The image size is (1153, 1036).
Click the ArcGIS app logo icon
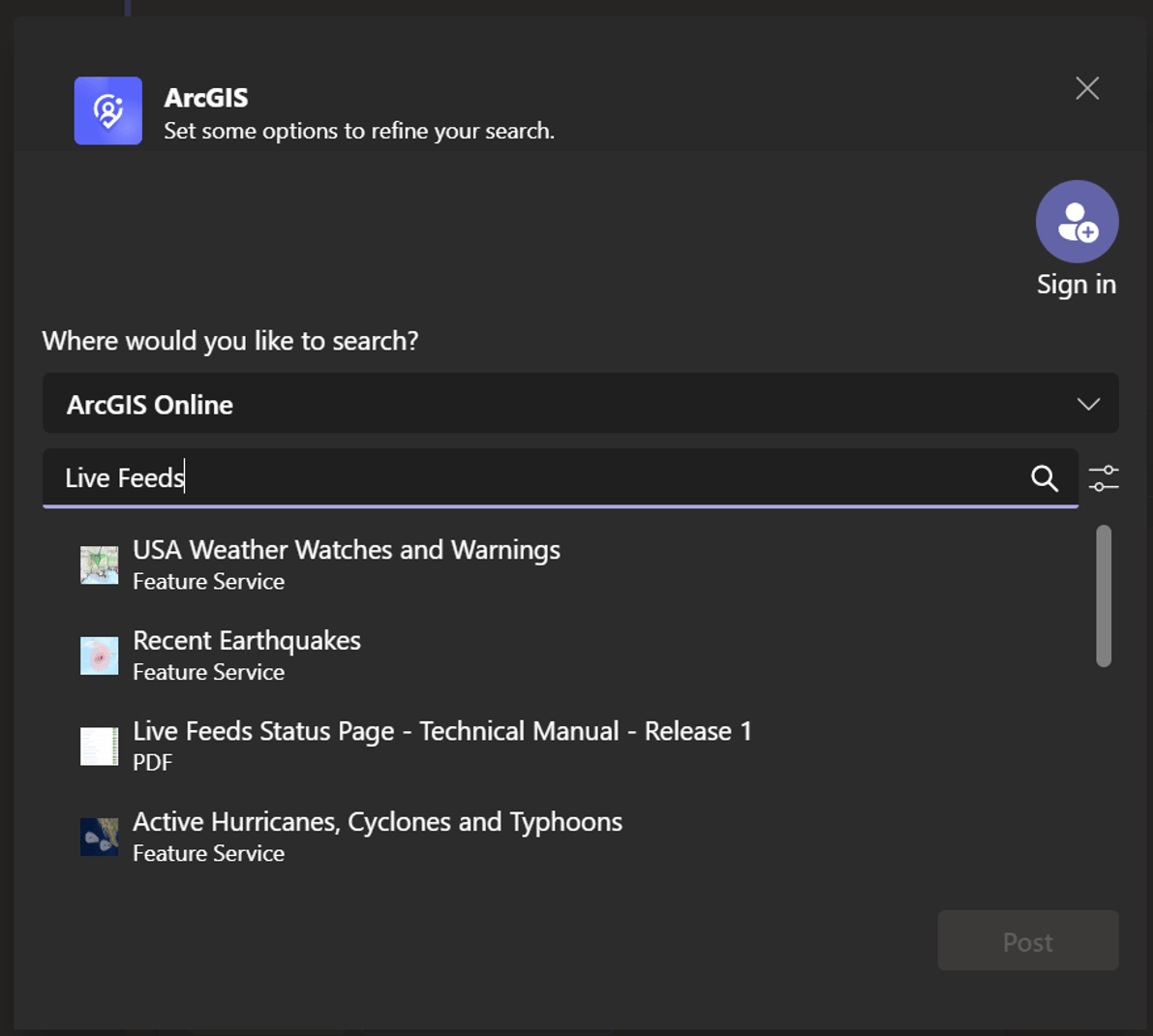pyautogui.click(x=108, y=110)
